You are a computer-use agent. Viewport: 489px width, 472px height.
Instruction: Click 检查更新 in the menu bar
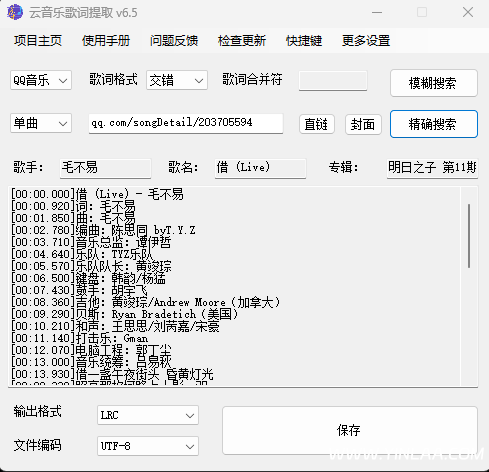click(242, 41)
